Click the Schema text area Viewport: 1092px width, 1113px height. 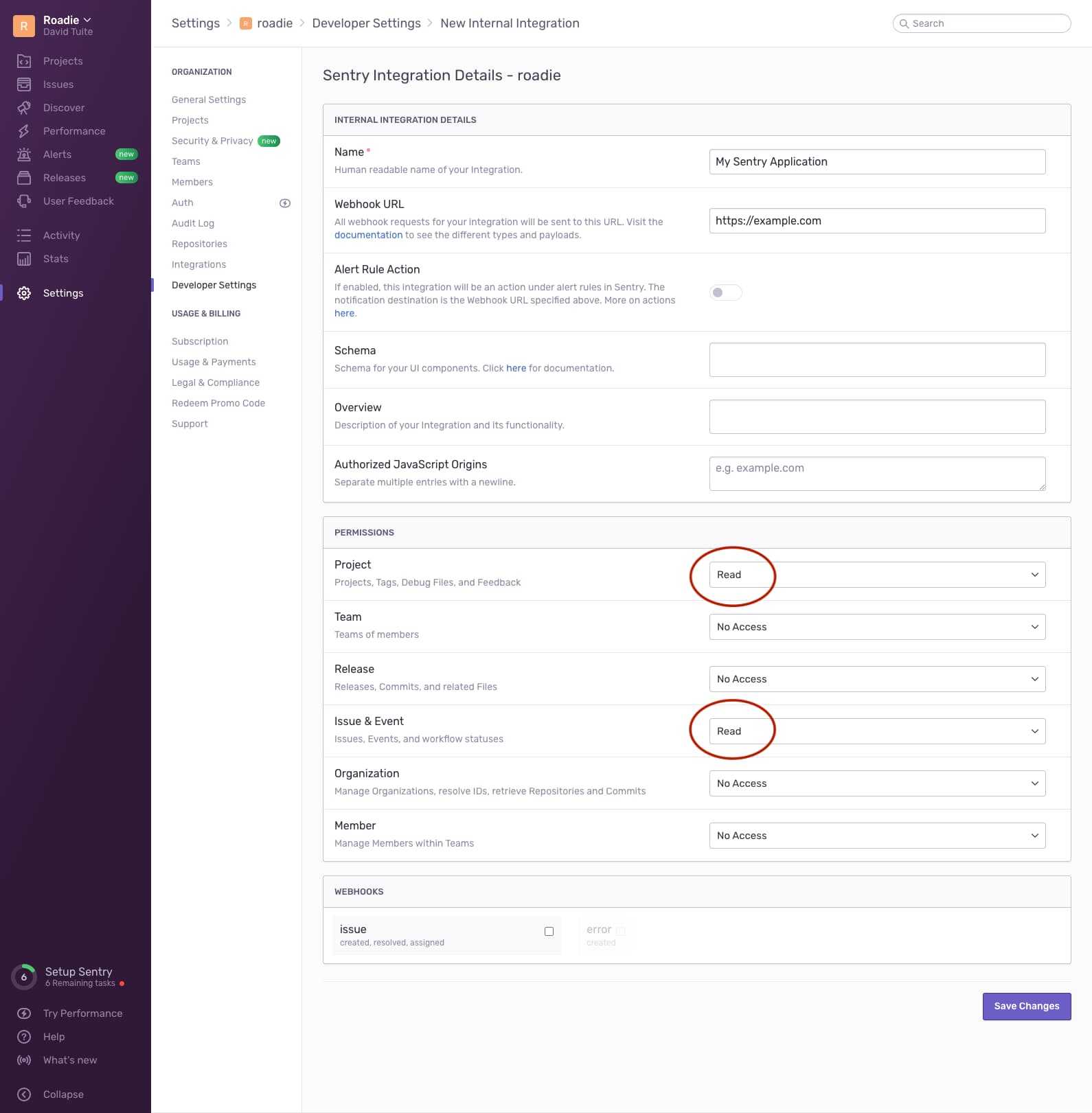pos(877,360)
